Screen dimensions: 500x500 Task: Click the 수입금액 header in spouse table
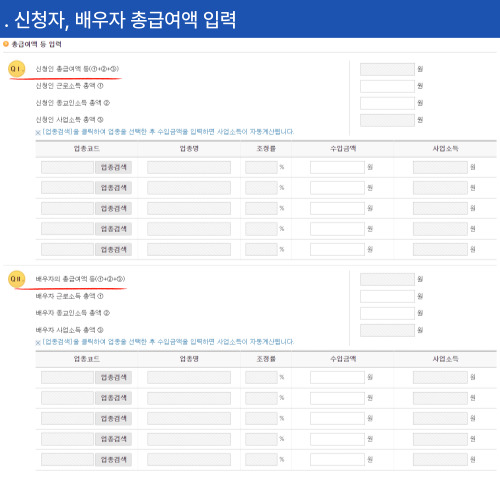[343, 359]
